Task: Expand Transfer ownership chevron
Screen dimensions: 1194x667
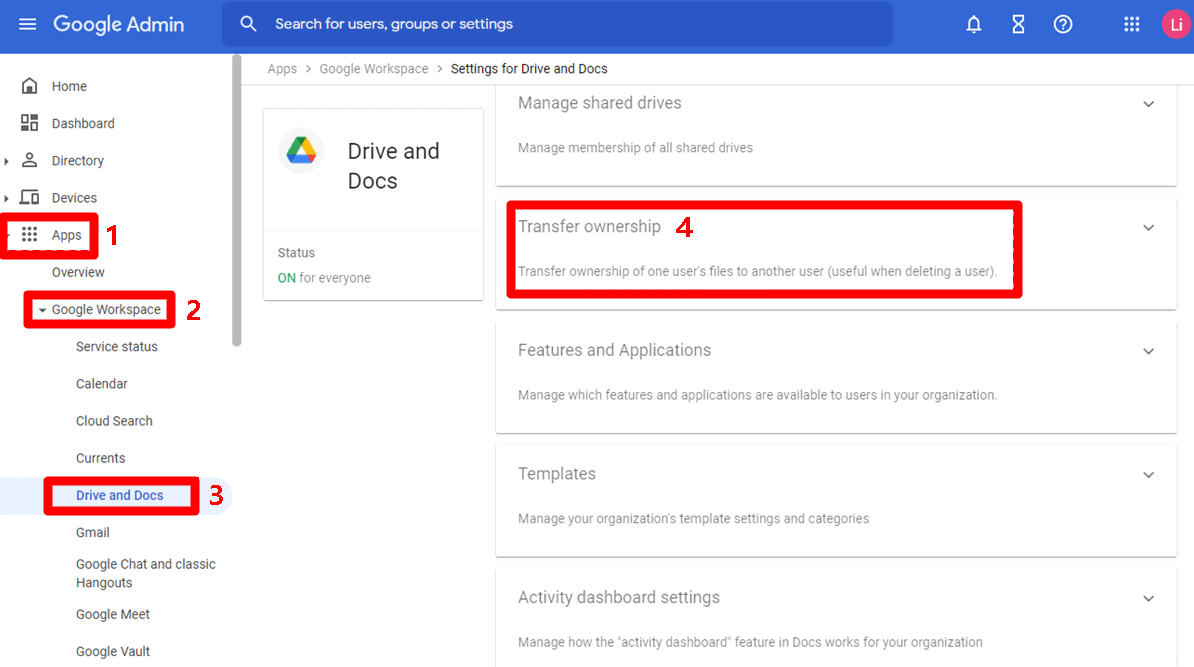Action: (x=1148, y=228)
